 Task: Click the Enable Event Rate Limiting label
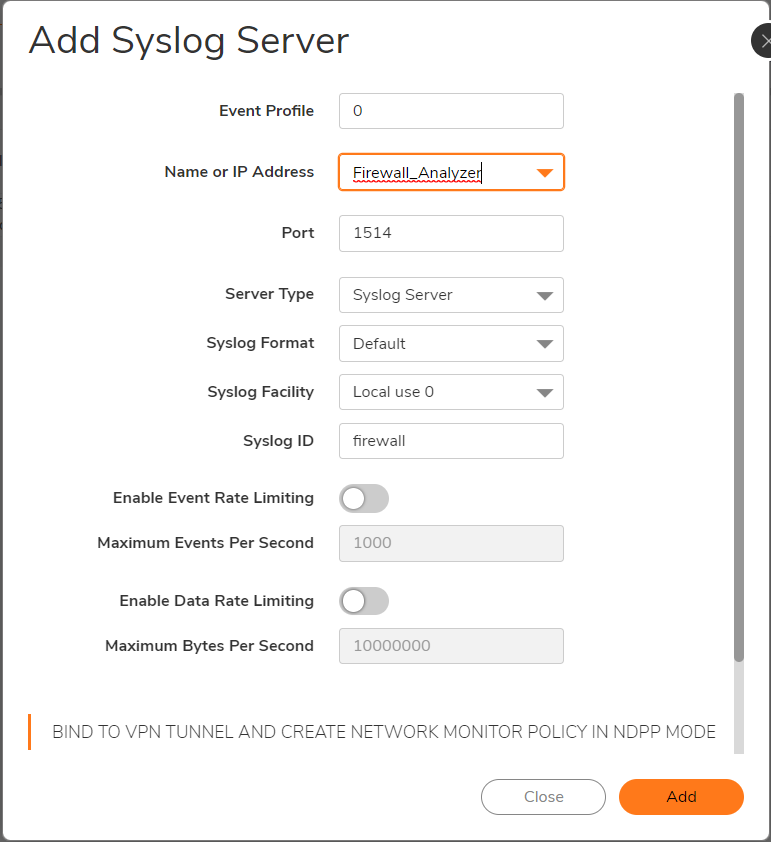click(213, 498)
